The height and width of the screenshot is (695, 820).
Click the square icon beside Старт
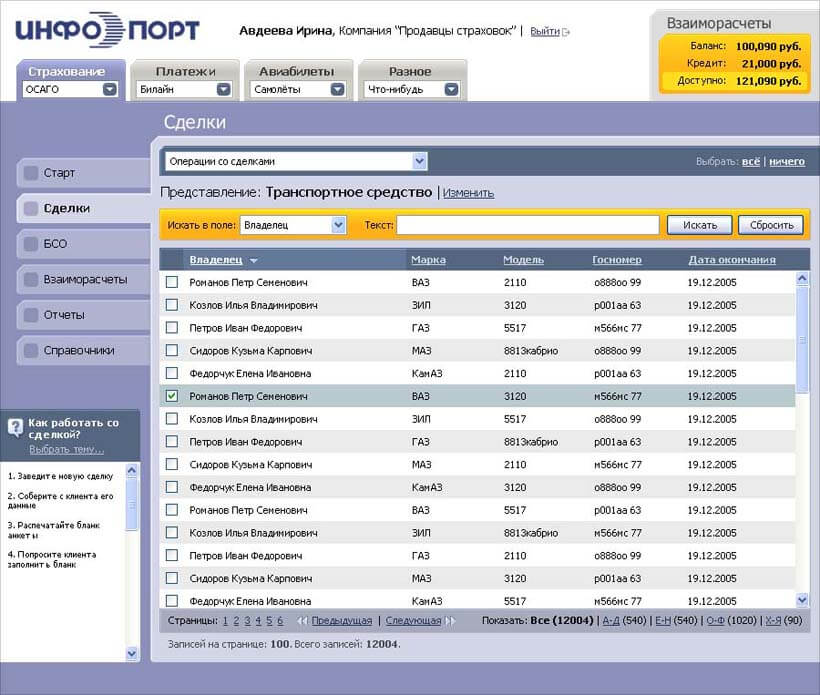31,173
